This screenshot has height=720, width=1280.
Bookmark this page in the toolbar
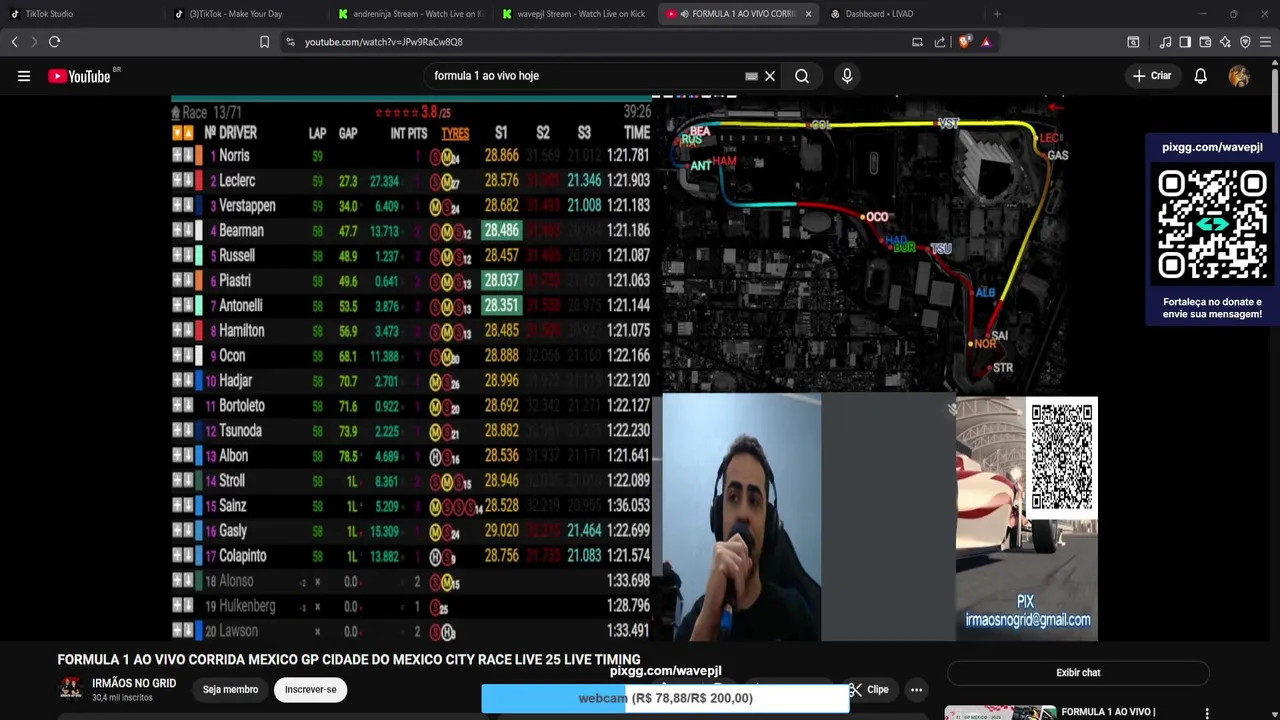coord(264,42)
